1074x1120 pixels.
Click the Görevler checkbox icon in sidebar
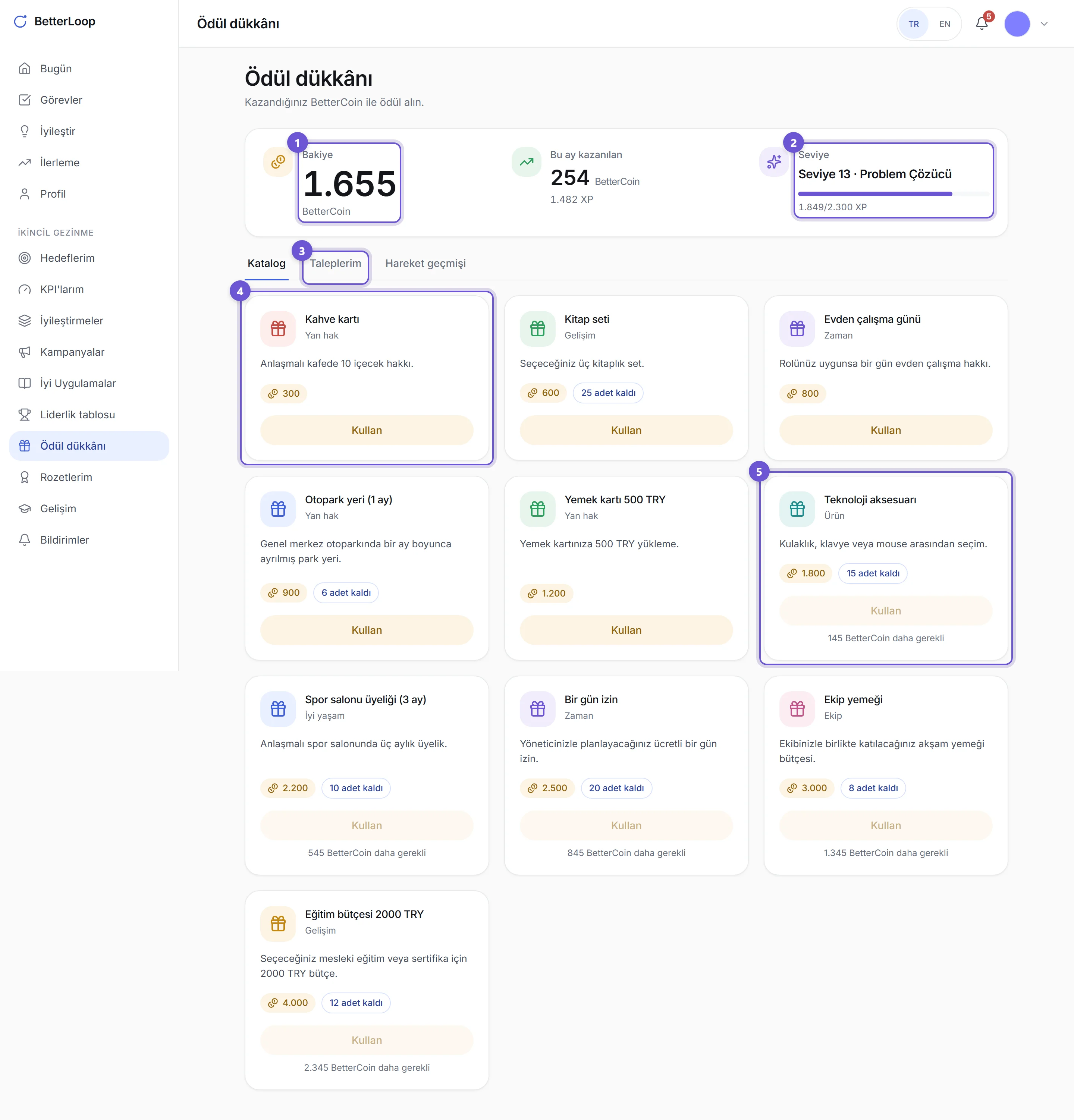(25, 100)
